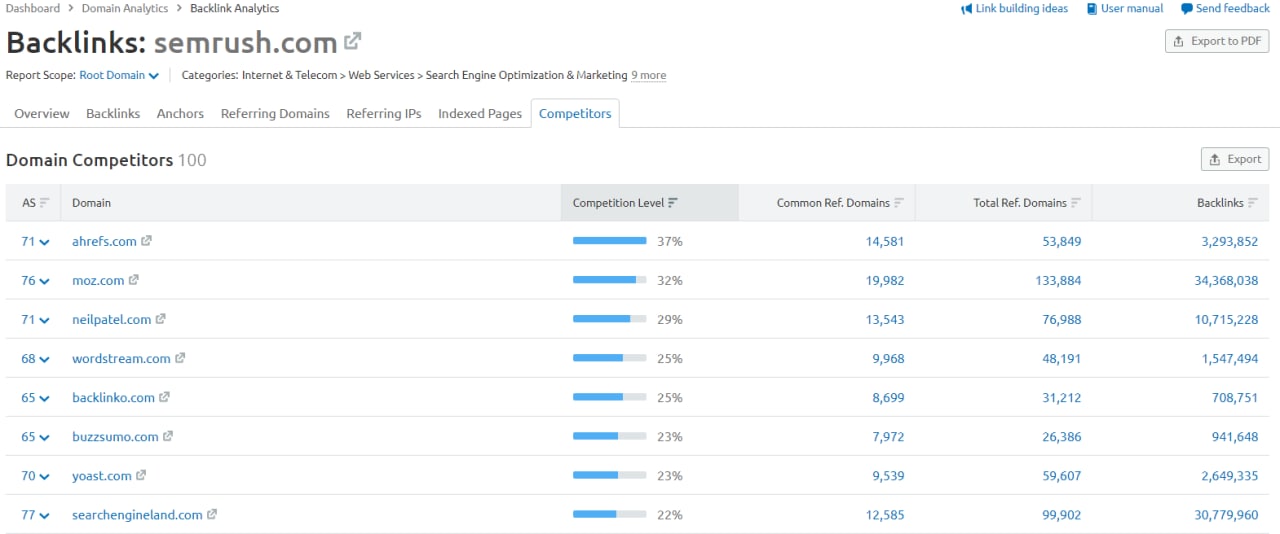
Task: Click external link icon next to searchengineland.com
Action: (x=212, y=514)
